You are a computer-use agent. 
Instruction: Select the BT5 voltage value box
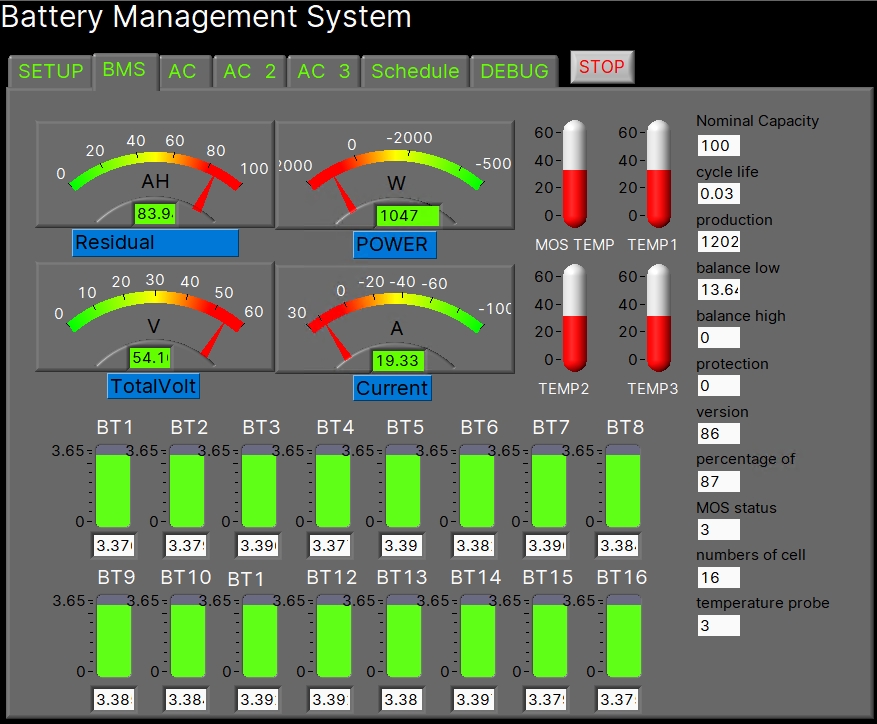402,546
